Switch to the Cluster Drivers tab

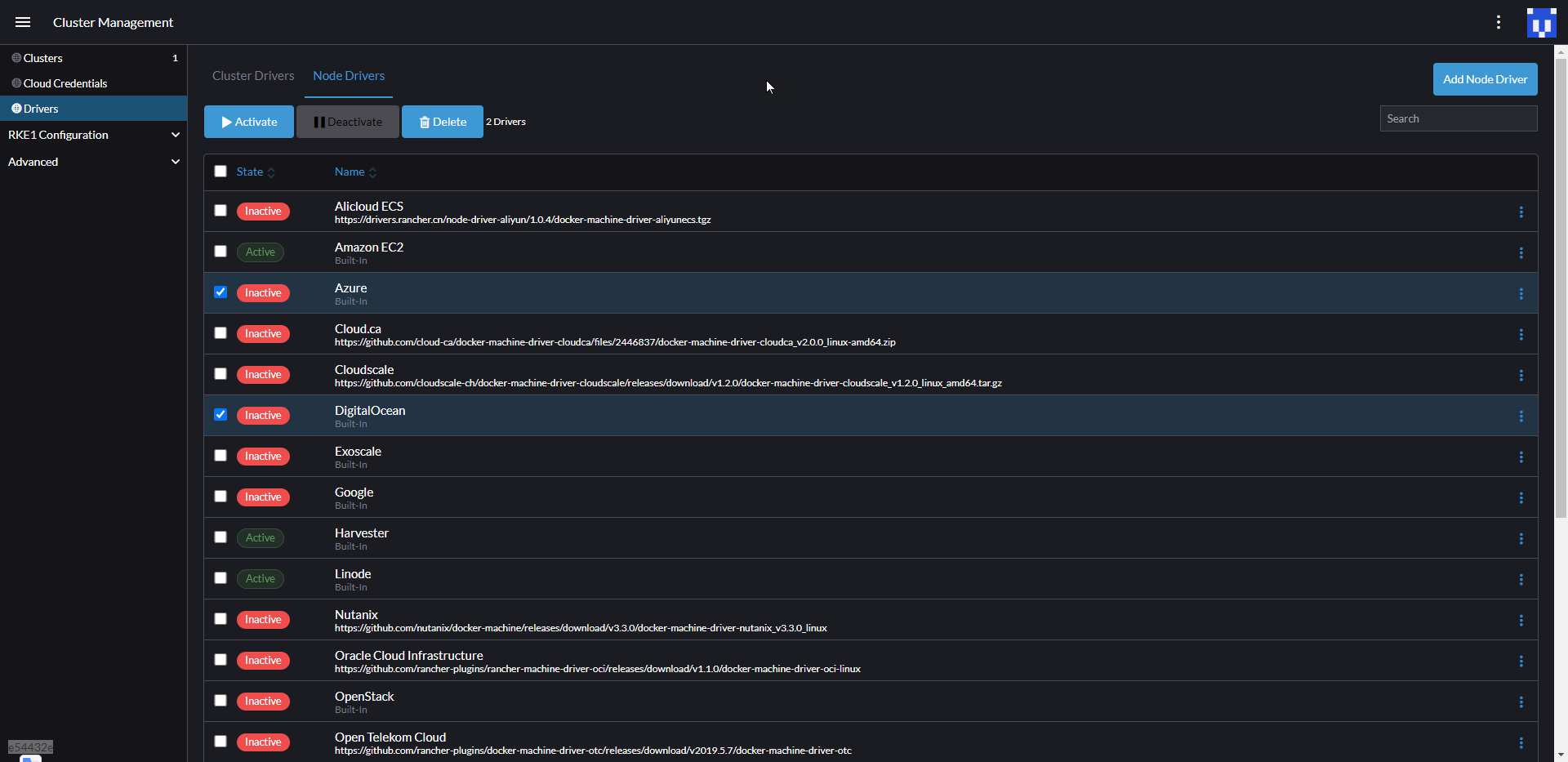coord(252,75)
